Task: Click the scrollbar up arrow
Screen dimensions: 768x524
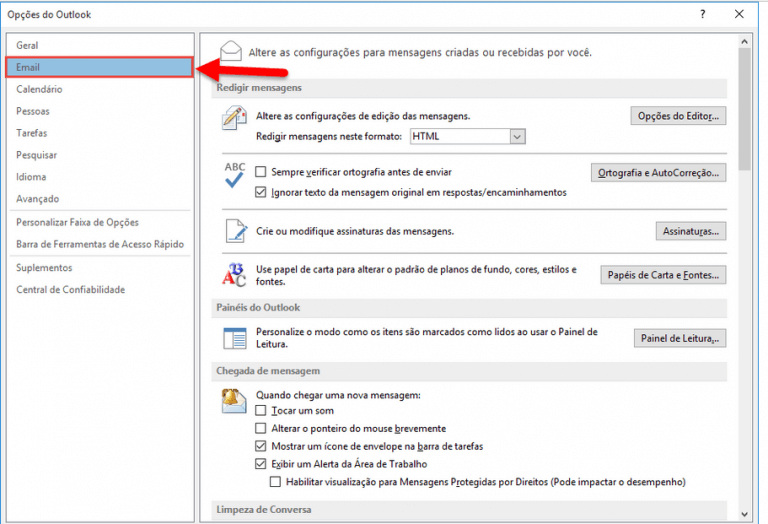Action: click(744, 42)
